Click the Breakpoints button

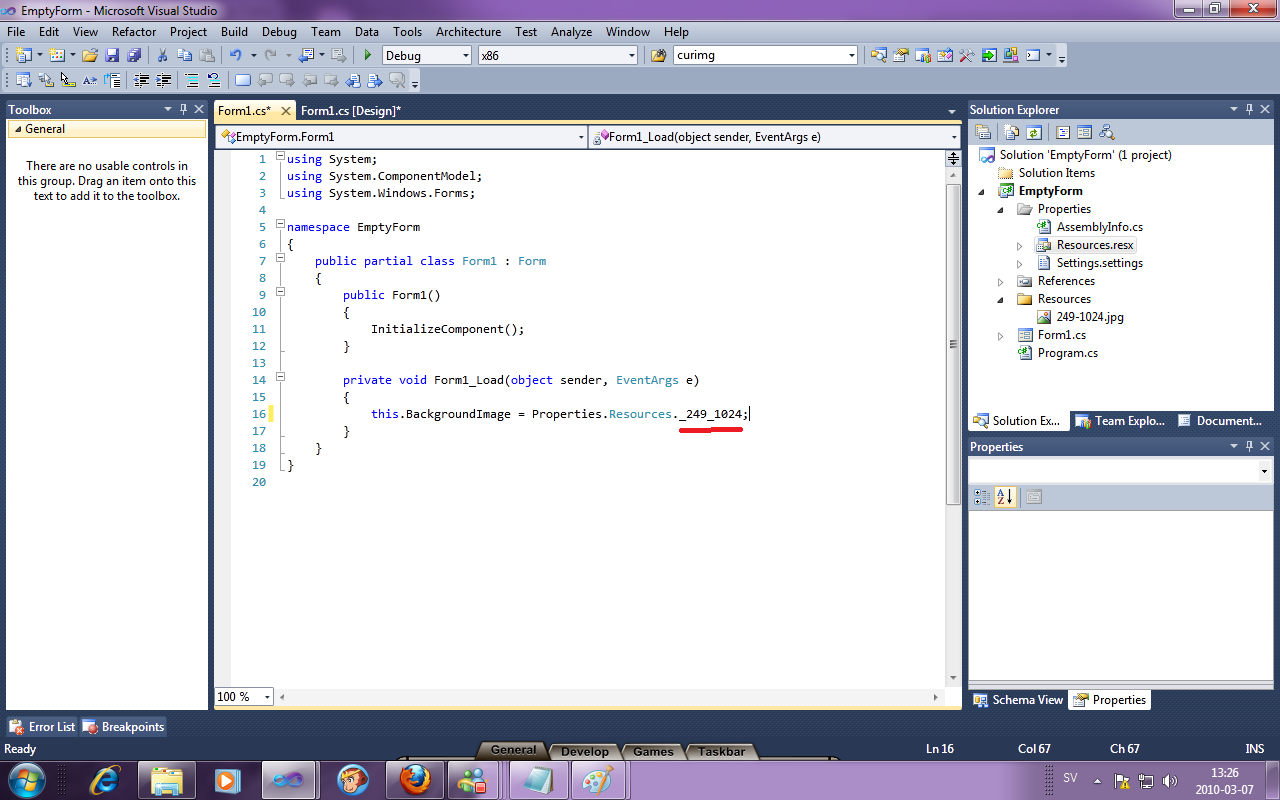coord(123,726)
